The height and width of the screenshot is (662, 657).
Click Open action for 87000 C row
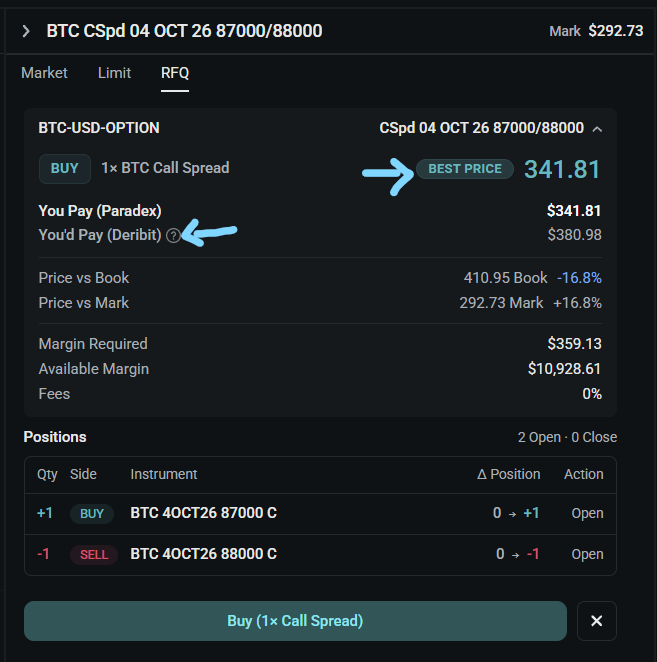coord(587,513)
